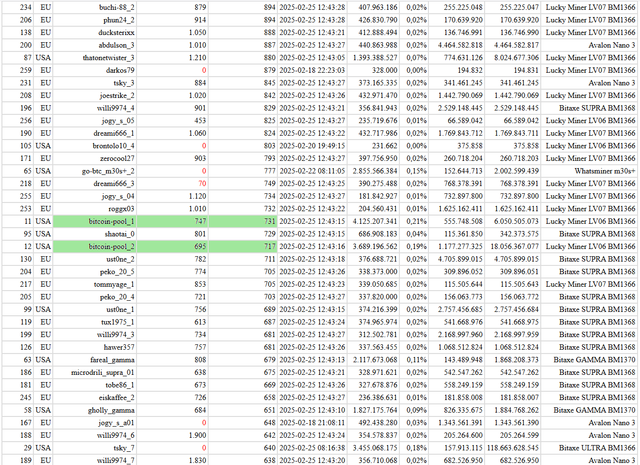Viewport: 640px width, 465px height.
Task: Click worker "tobe86_1"
Action: point(120,385)
